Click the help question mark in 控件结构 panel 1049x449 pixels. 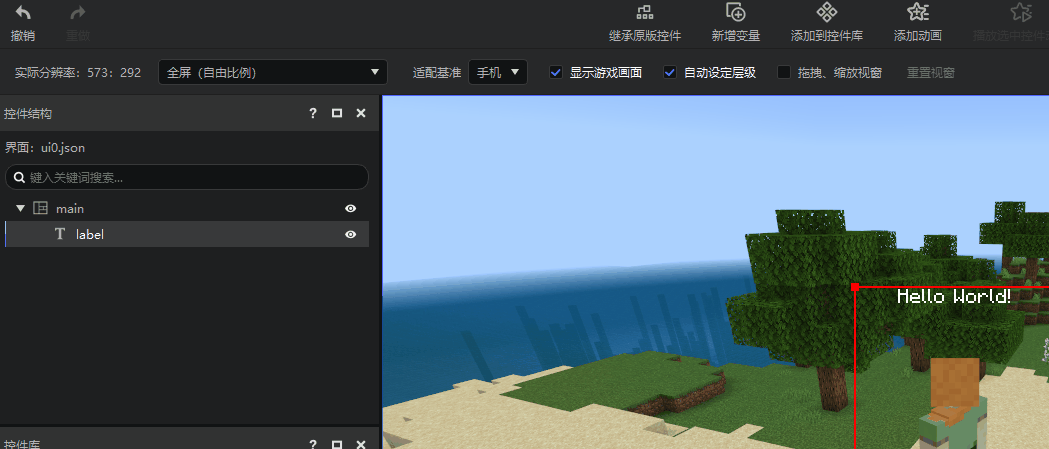click(312, 114)
